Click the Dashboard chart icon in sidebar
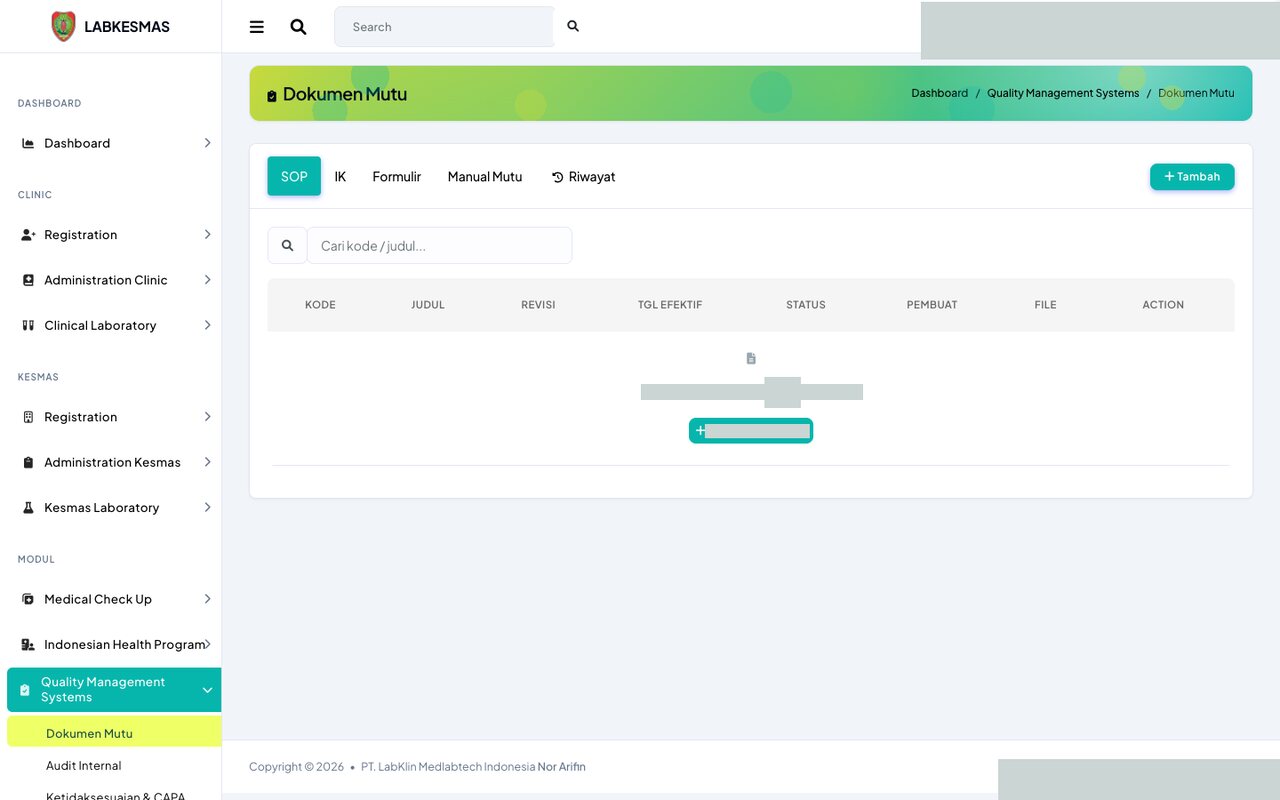This screenshot has height=800, width=1280. [28, 143]
